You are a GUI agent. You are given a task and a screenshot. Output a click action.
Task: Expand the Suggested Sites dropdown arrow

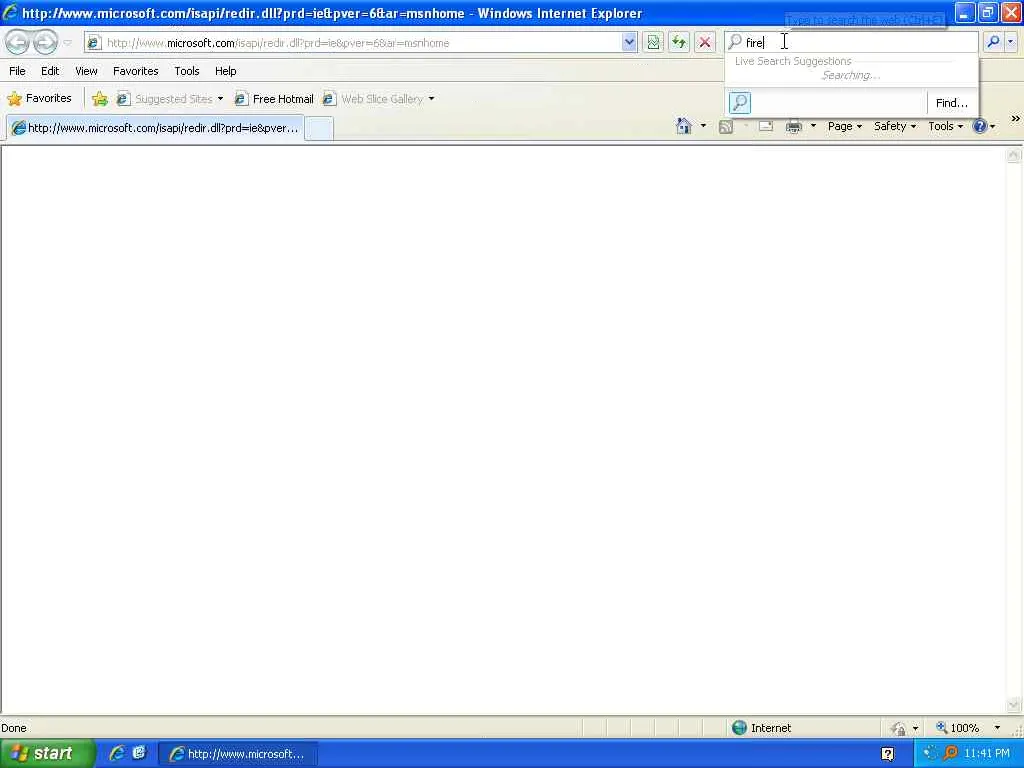coord(220,99)
